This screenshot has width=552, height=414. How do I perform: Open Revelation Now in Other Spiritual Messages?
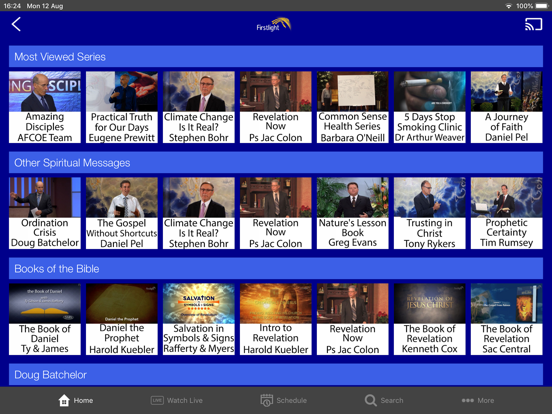[x=276, y=213]
